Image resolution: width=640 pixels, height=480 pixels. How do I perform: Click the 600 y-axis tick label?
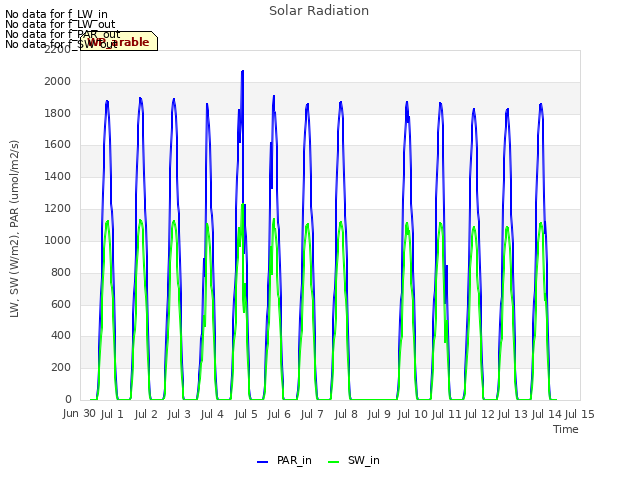[x=61, y=304]
